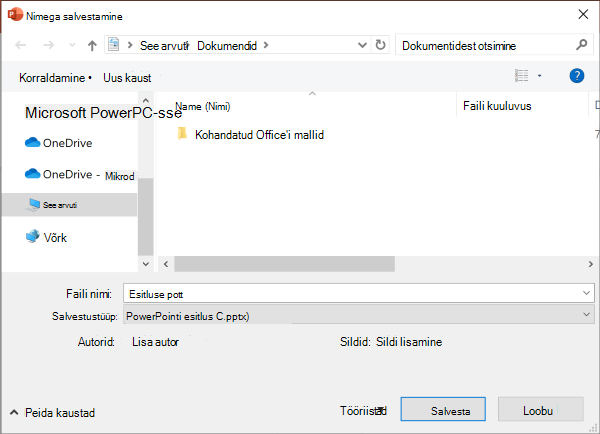
Task: Close the Nimega salvestamine dialog
Action: pyautogui.click(x=583, y=15)
